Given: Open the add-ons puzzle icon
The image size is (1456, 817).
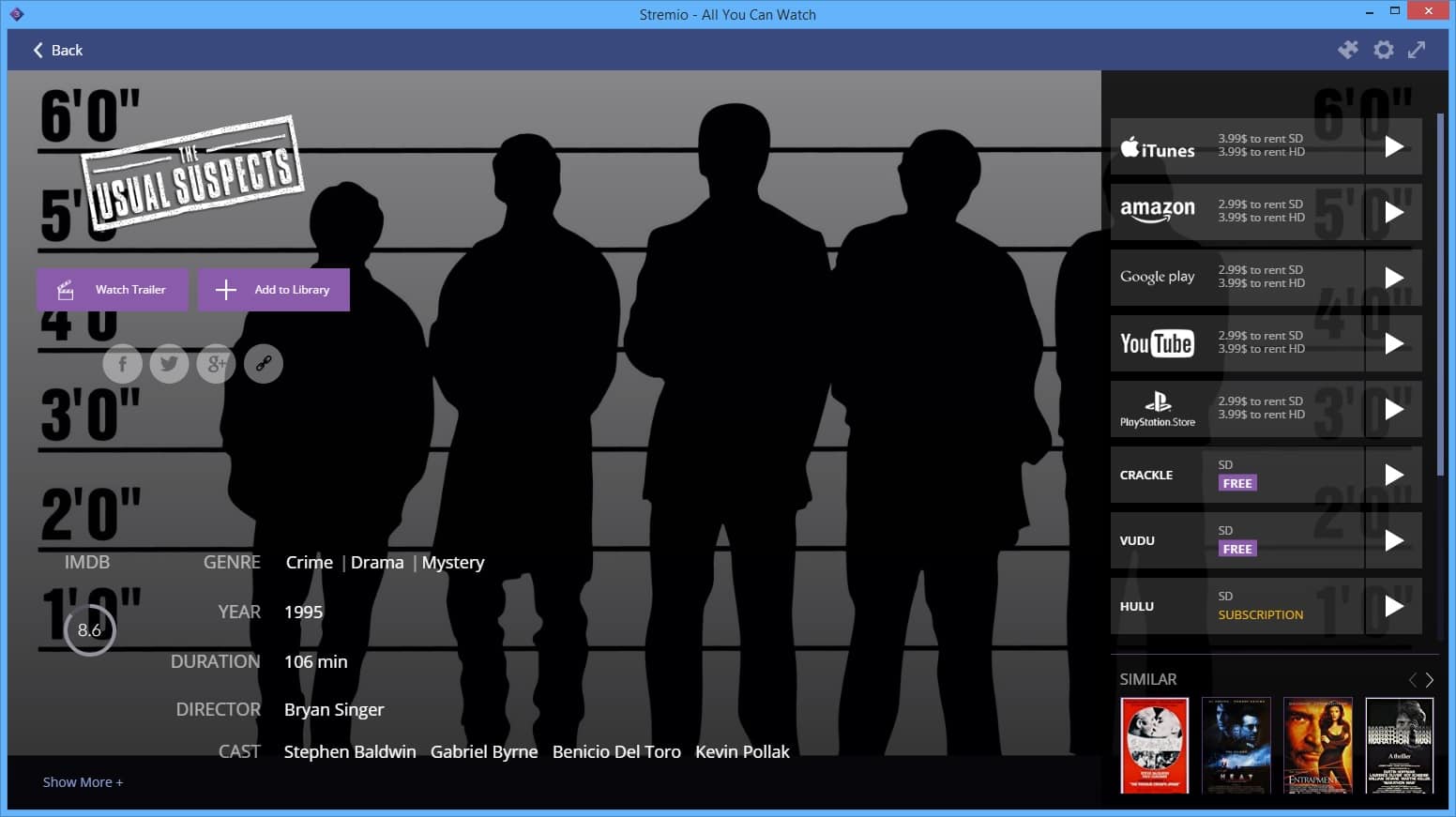Looking at the screenshot, I should pyautogui.click(x=1348, y=50).
